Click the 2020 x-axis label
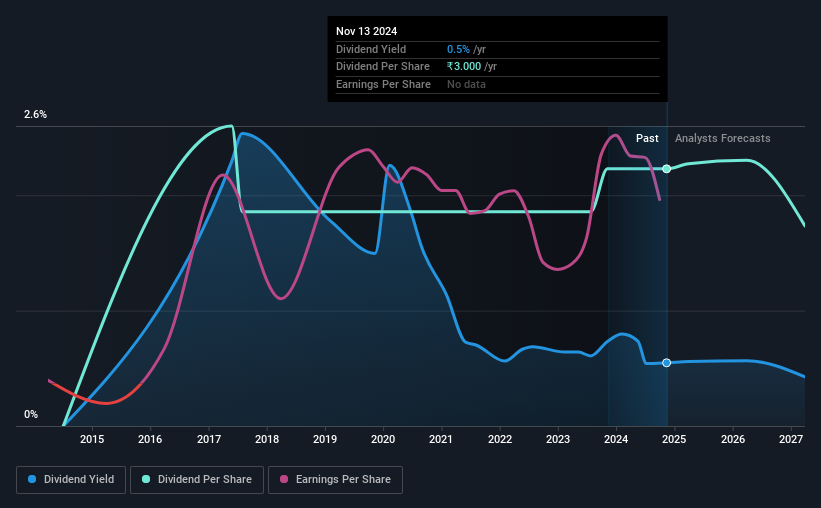 click(383, 439)
